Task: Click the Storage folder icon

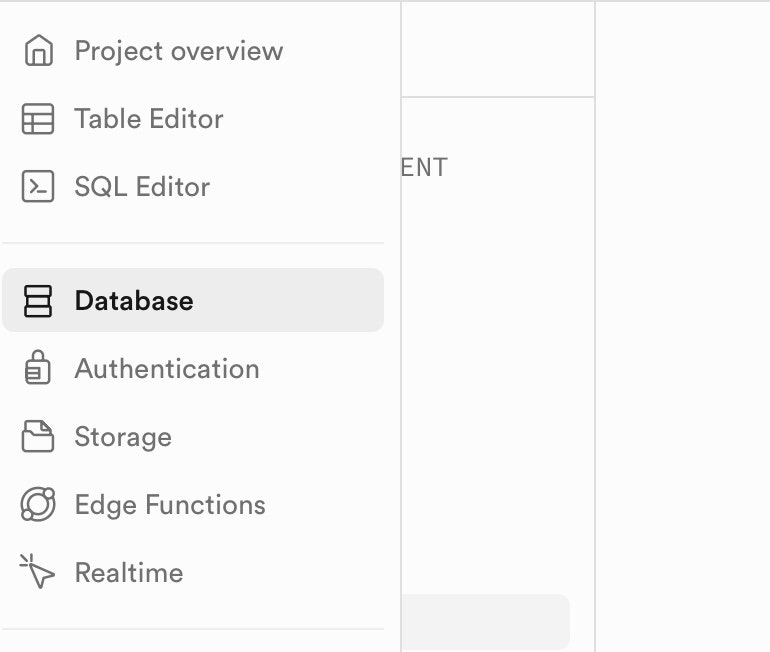Action: click(x=38, y=437)
